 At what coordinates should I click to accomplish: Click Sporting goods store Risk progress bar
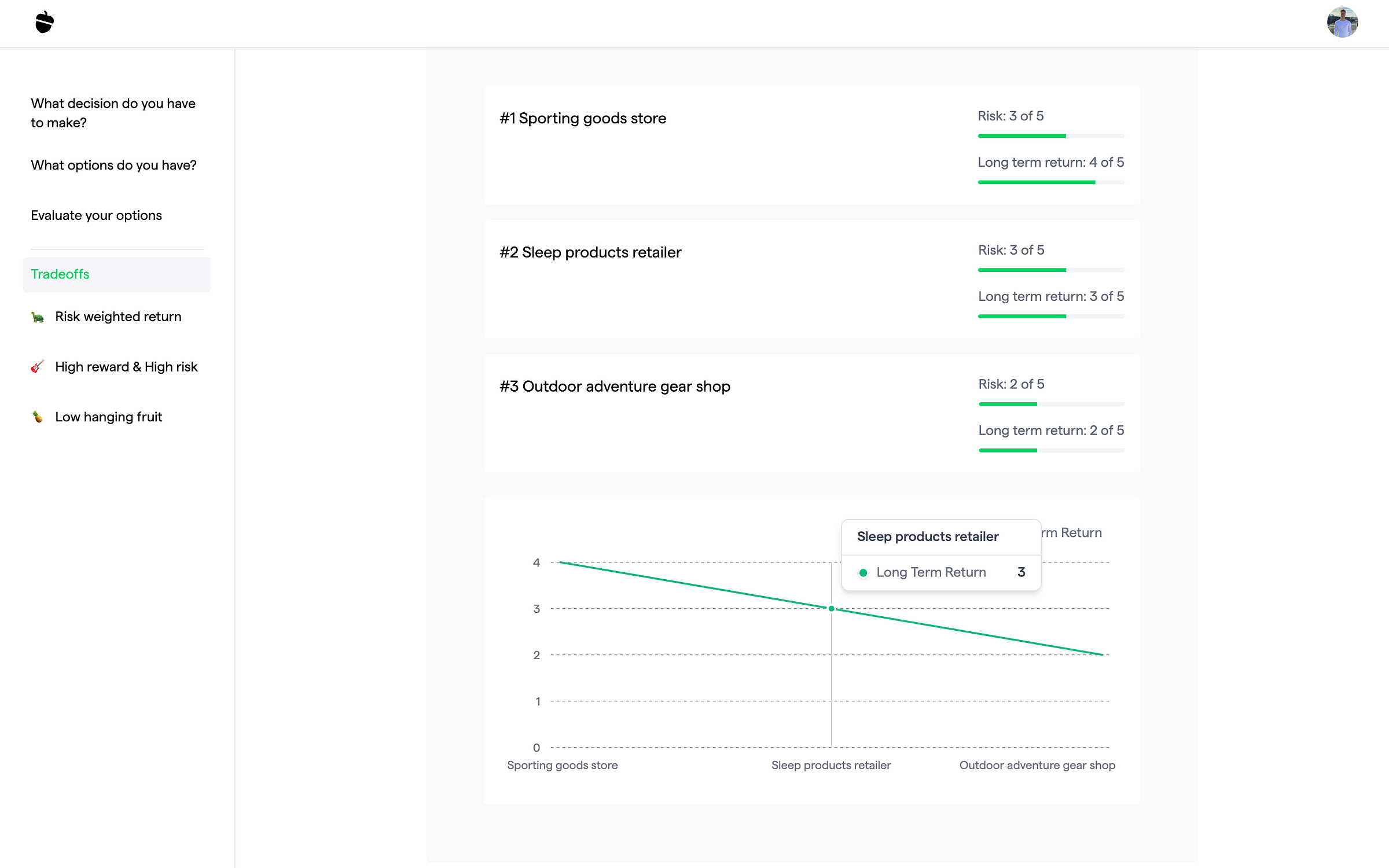(1050, 136)
